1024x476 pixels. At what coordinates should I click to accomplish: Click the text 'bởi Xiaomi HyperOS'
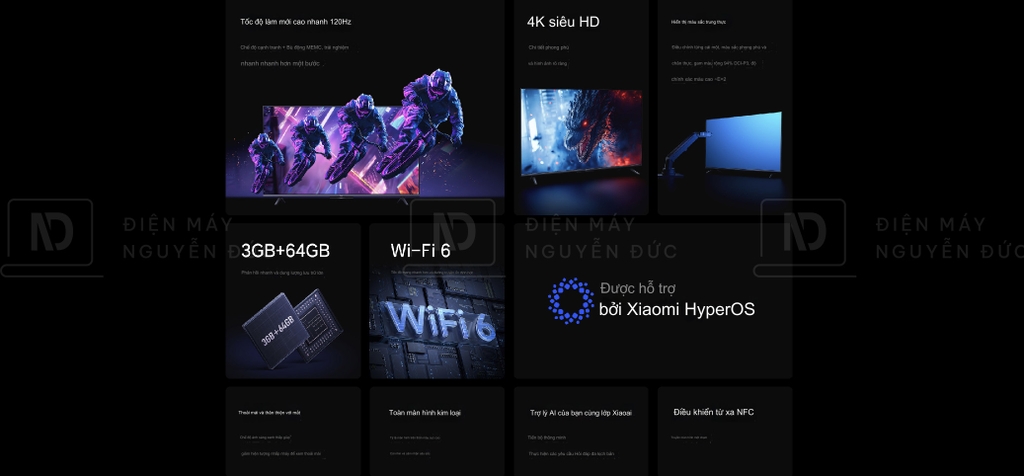pos(677,309)
